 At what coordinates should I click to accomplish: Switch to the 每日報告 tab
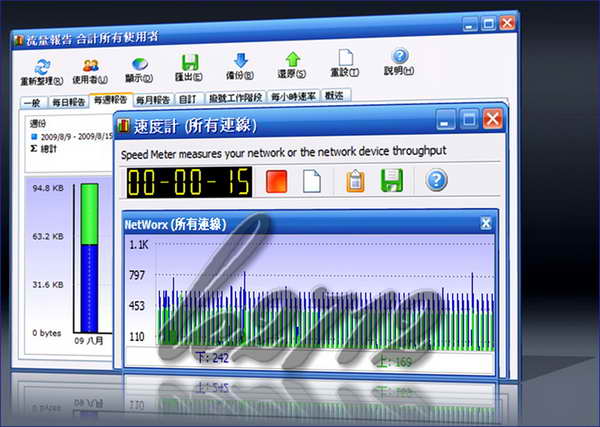pos(68,100)
